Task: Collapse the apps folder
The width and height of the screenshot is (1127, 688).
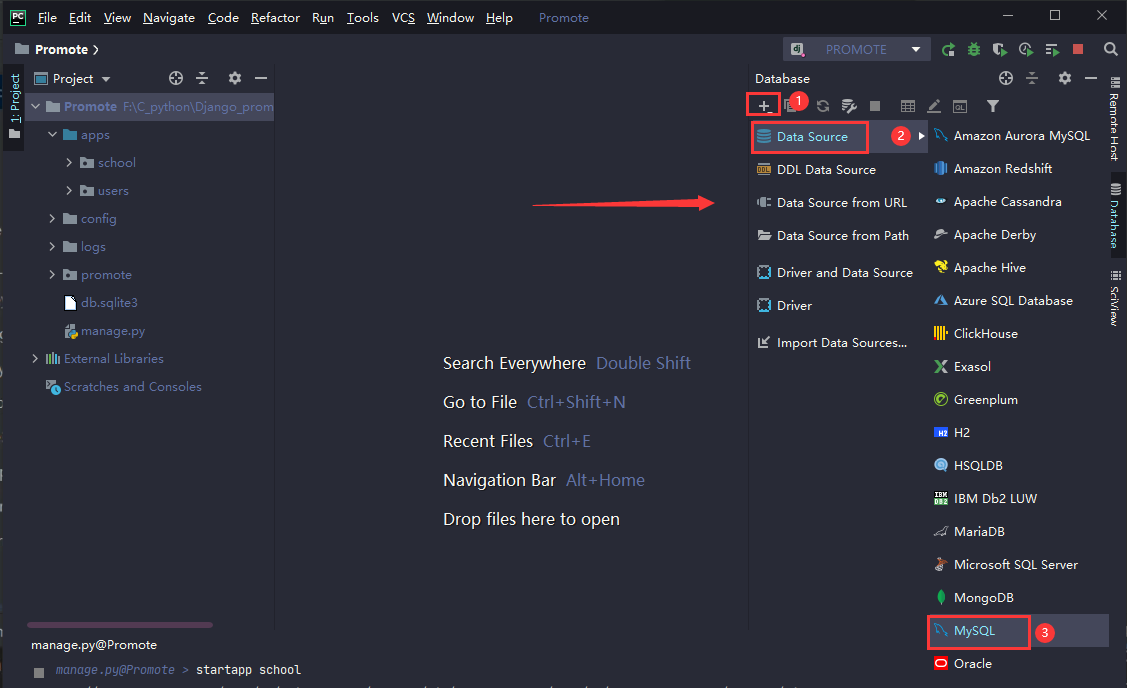Action: (x=52, y=134)
